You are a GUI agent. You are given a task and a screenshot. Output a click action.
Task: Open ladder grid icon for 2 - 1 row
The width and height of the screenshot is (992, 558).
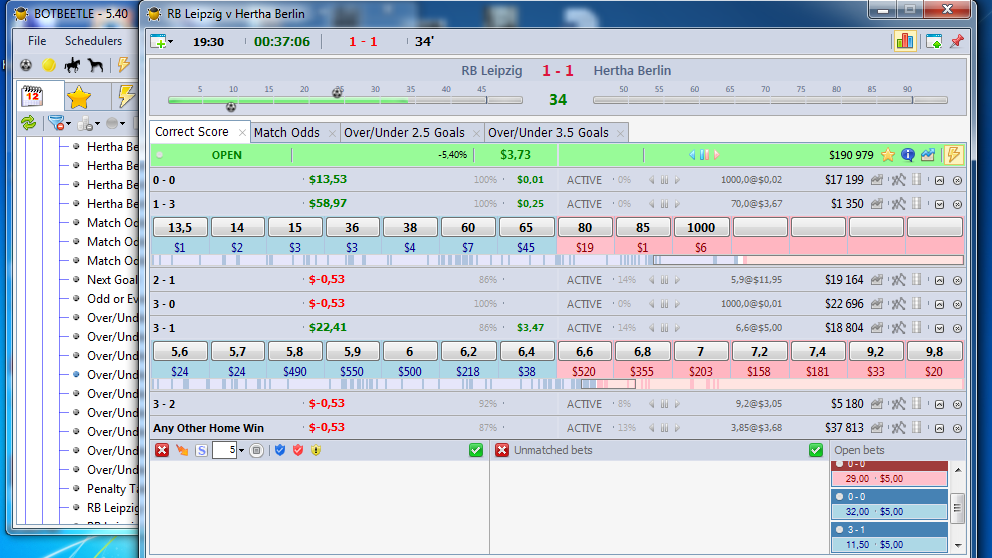(917, 280)
